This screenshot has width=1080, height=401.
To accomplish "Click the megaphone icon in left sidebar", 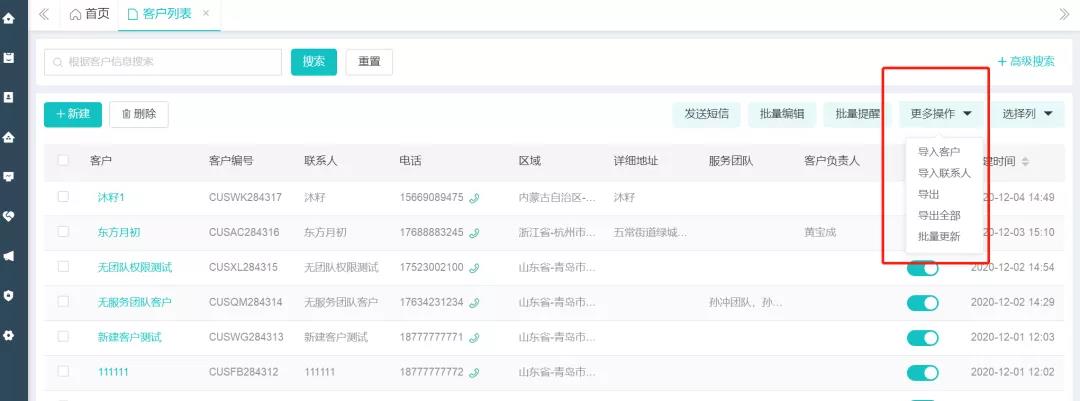I will tap(9, 255).
